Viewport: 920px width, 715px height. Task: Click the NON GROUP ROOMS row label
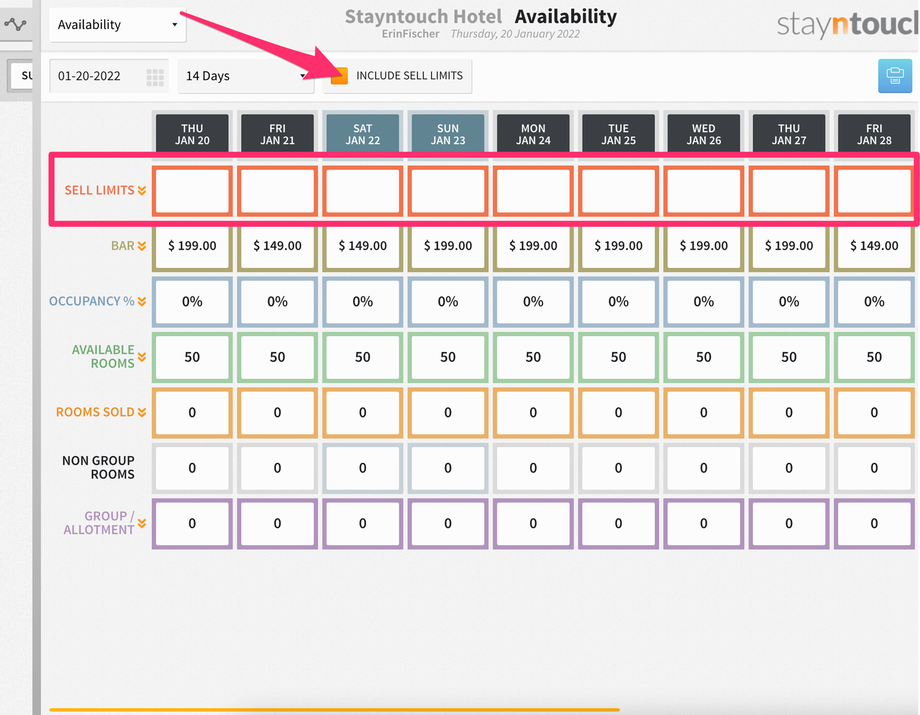[x=99, y=467]
